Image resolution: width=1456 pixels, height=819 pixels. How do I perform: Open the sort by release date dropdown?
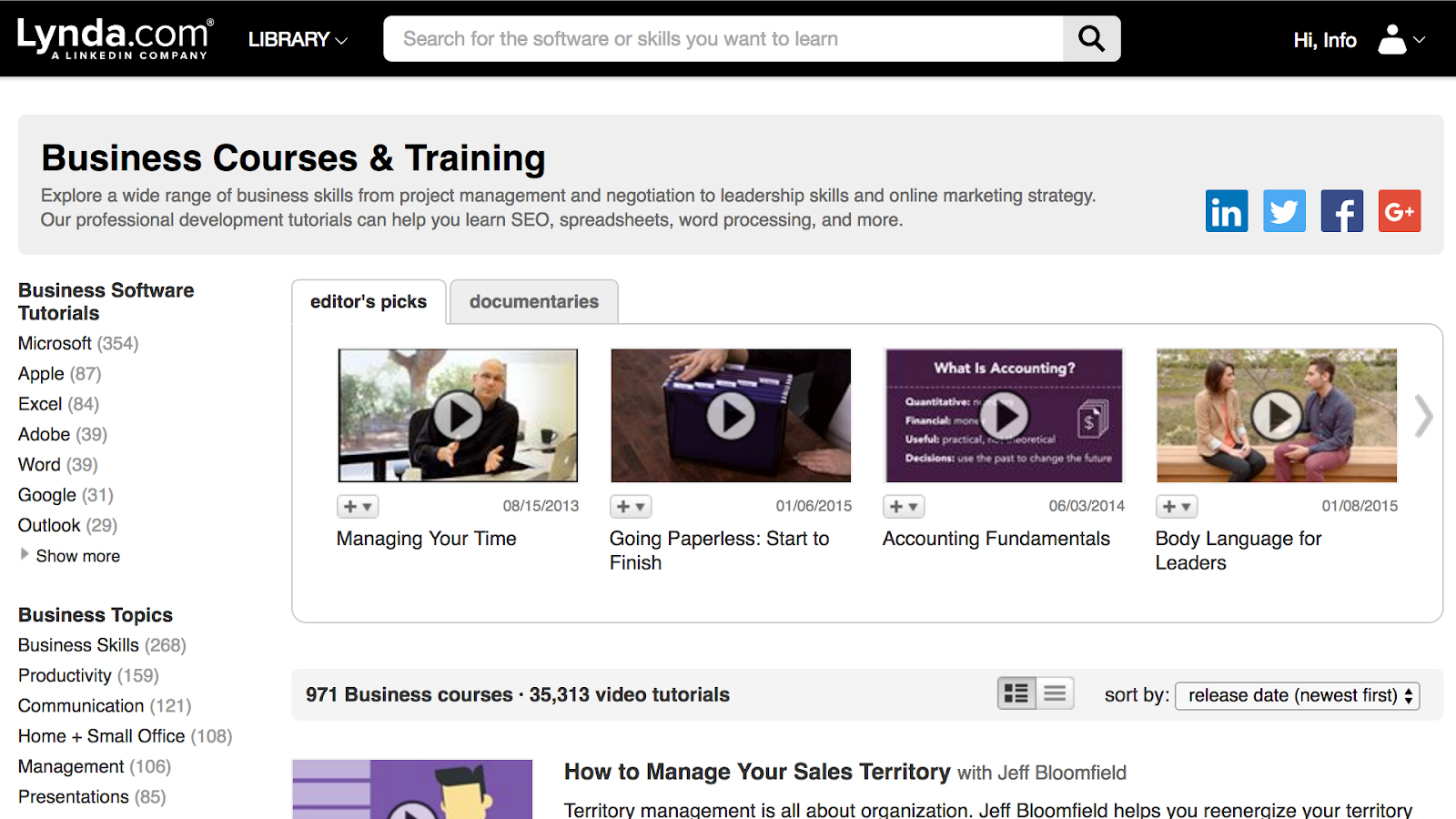pyautogui.click(x=1298, y=695)
